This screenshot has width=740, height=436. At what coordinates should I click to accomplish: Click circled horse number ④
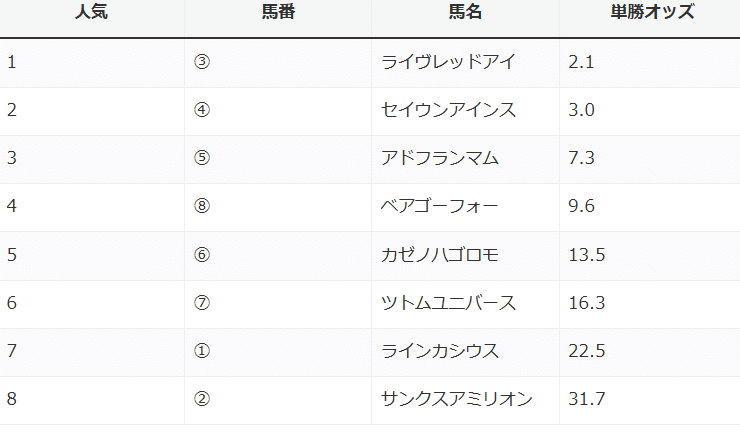click(201, 110)
